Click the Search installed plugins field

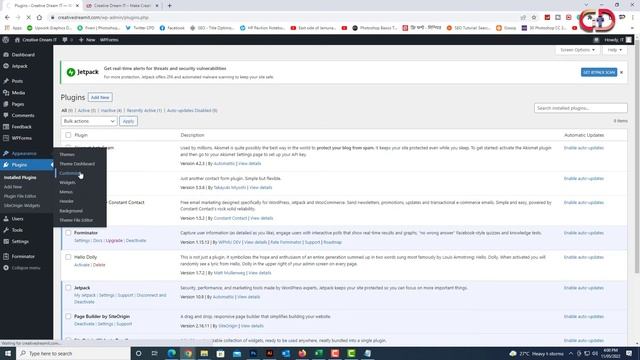[x=581, y=108]
